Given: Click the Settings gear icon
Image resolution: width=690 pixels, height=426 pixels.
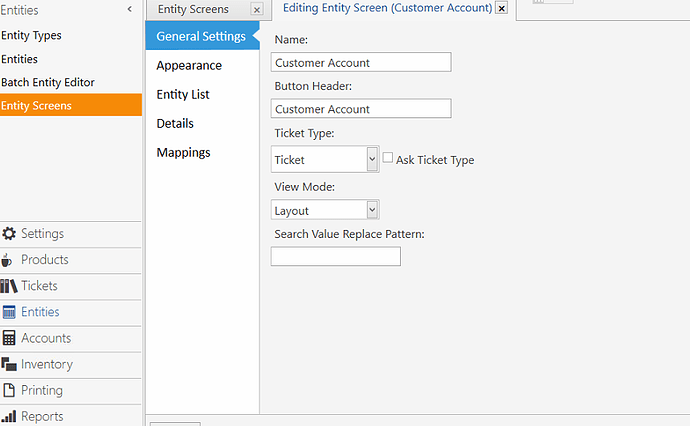Looking at the screenshot, I should point(9,233).
